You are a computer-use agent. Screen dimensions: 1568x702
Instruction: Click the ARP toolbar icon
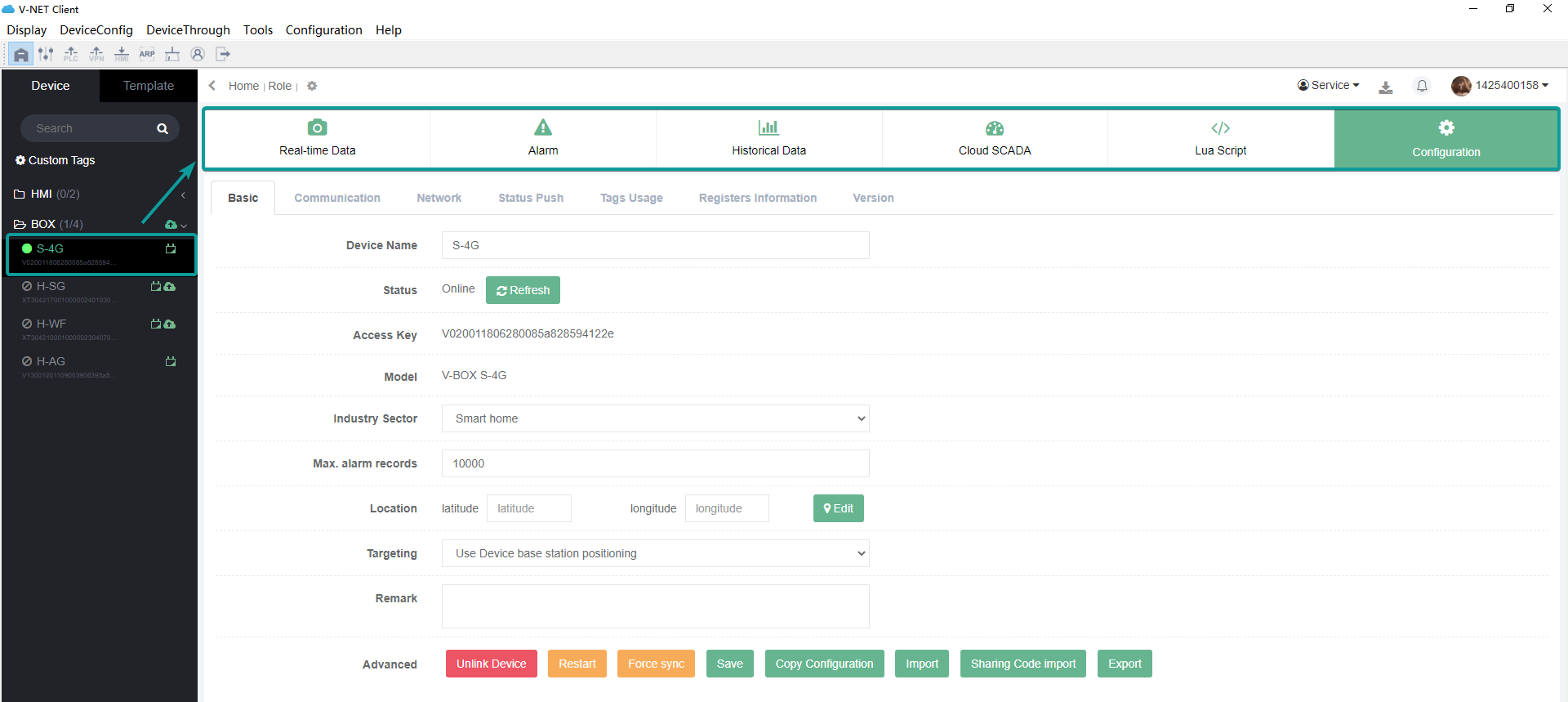pyautogui.click(x=147, y=55)
